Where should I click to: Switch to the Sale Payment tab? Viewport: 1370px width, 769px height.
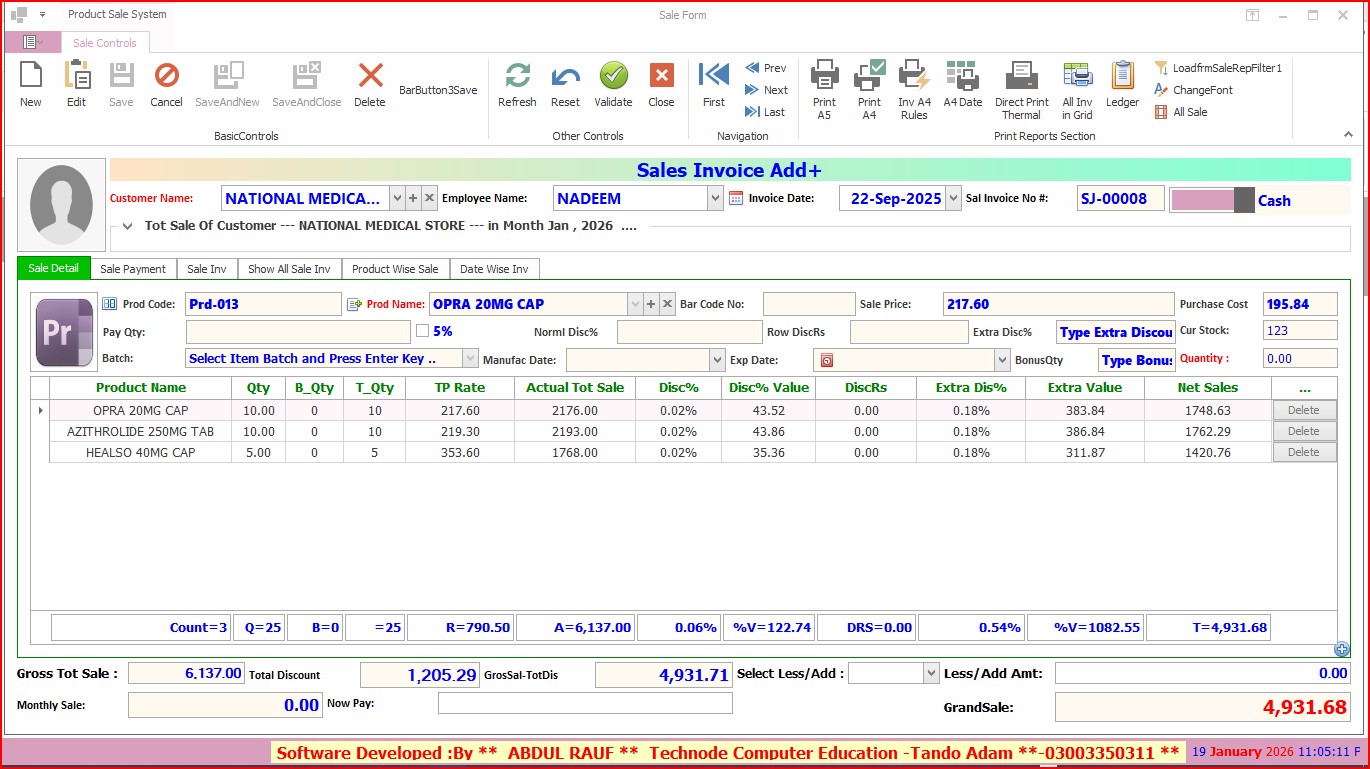tap(133, 269)
